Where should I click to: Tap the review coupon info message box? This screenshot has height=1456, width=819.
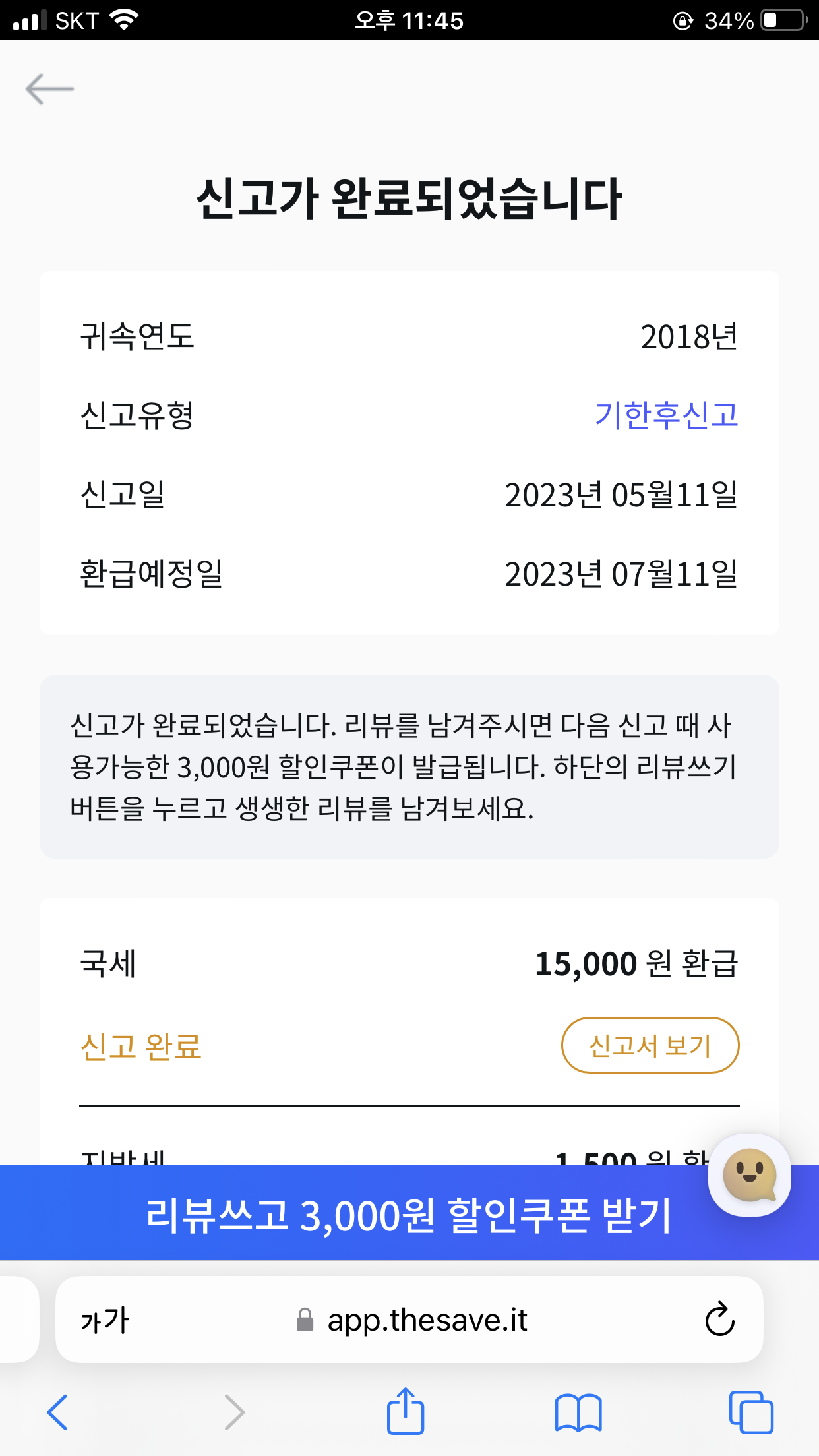409,766
